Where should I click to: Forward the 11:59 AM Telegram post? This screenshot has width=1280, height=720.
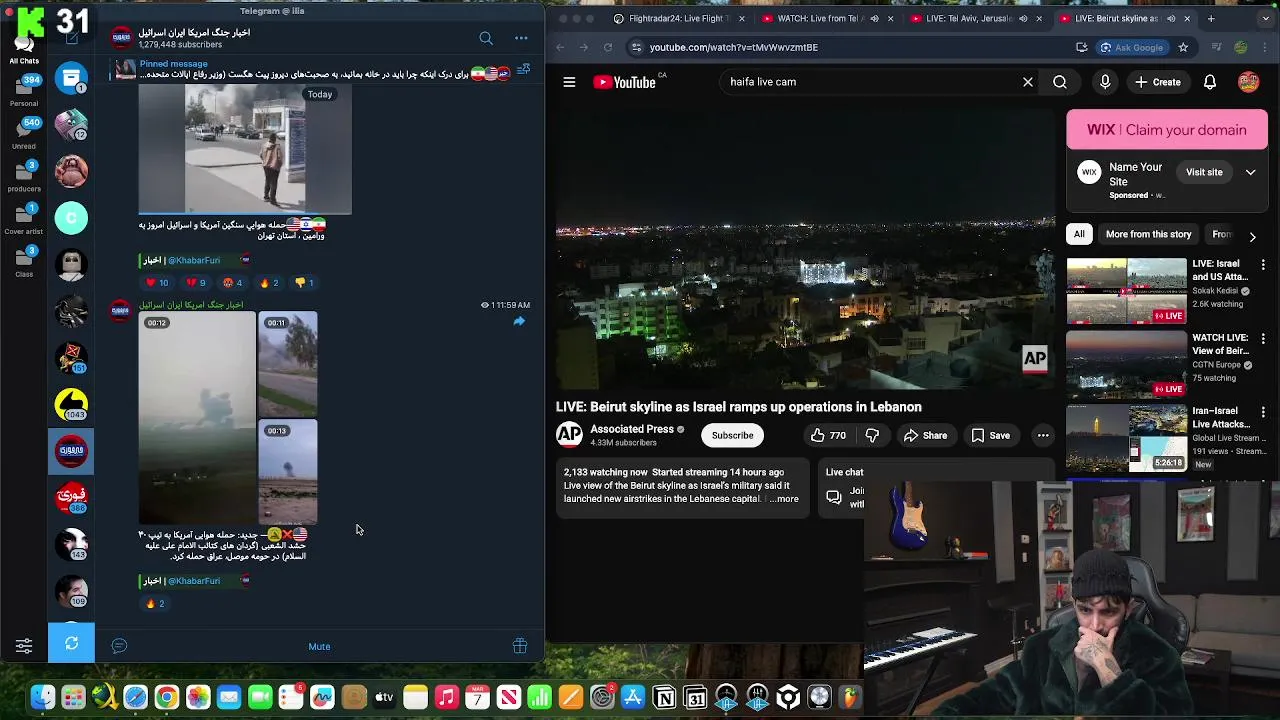(519, 321)
